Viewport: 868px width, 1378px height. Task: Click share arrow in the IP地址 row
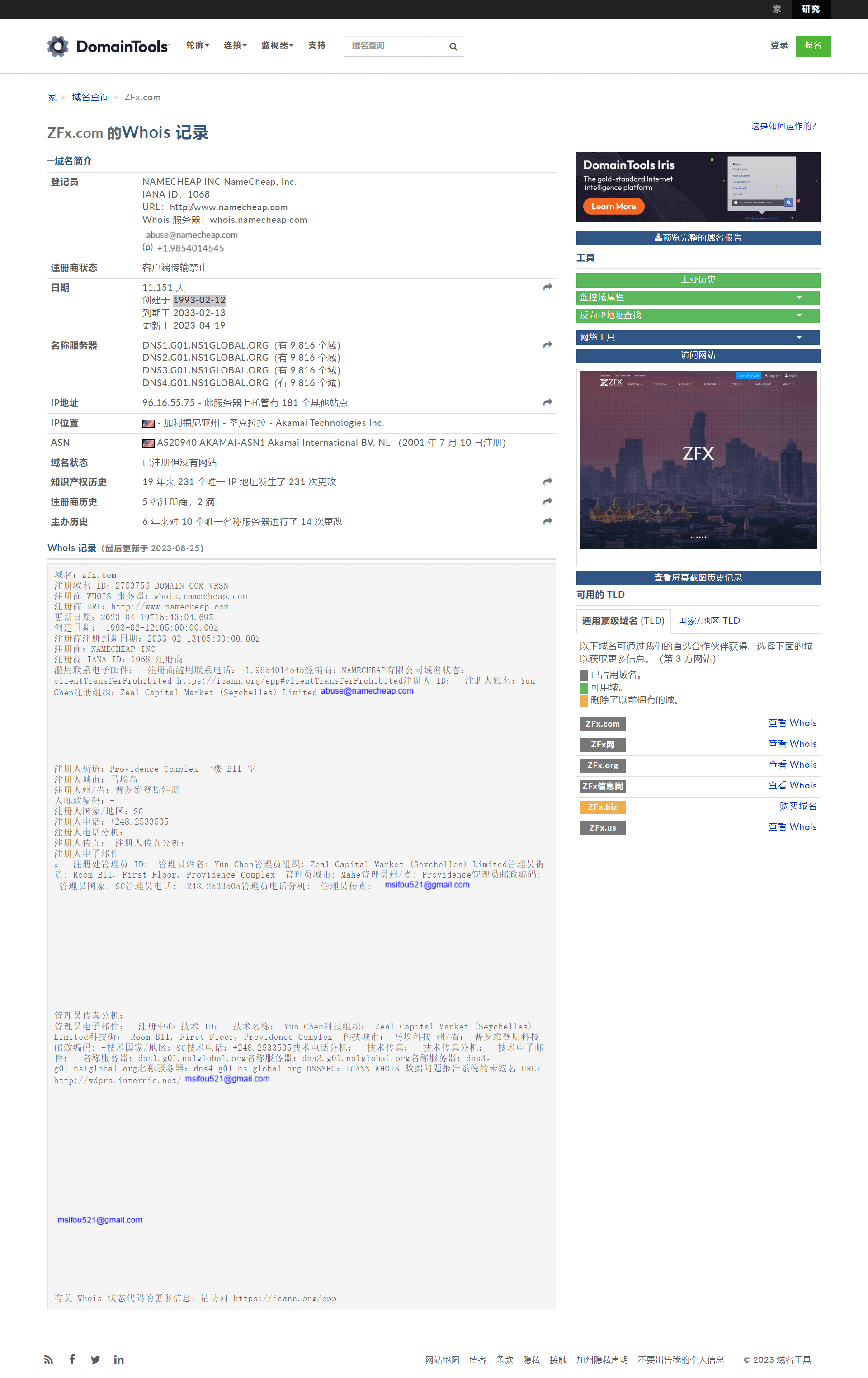pos(547,403)
